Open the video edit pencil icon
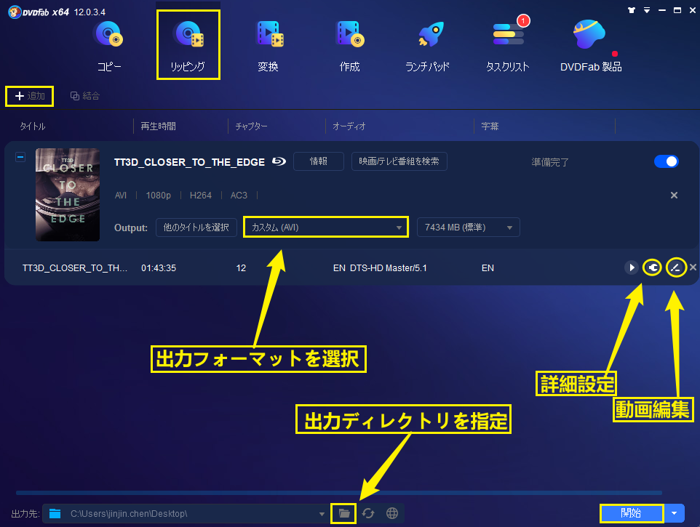This screenshot has height=527, width=700. click(675, 268)
